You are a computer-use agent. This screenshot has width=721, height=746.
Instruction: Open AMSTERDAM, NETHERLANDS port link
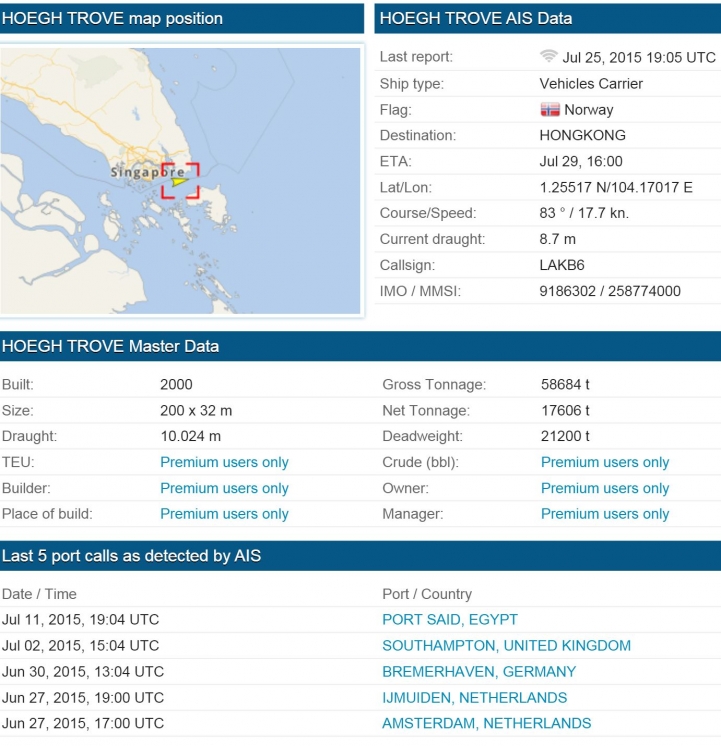(x=486, y=723)
